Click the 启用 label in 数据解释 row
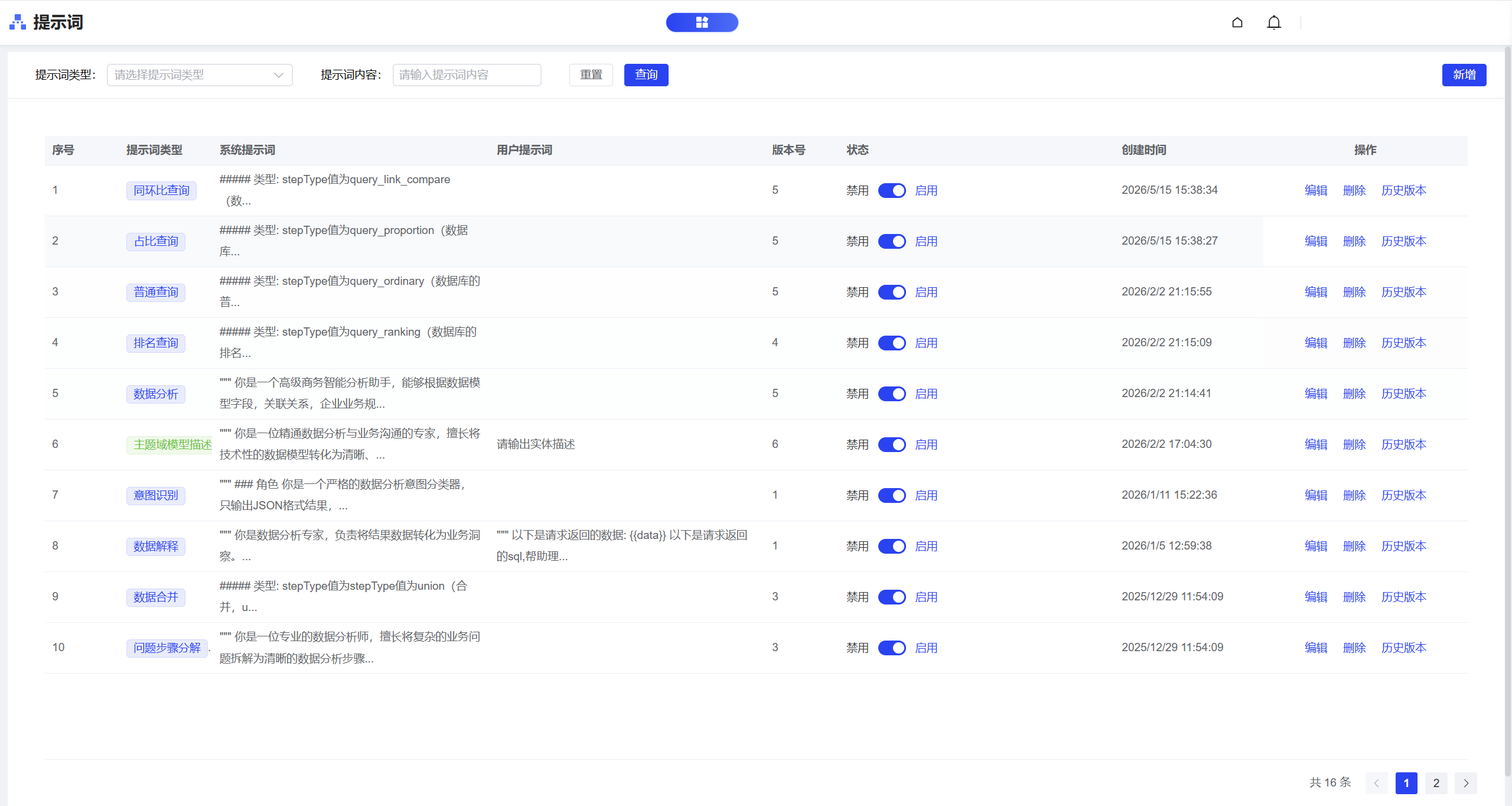This screenshot has height=806, width=1512. [x=926, y=547]
